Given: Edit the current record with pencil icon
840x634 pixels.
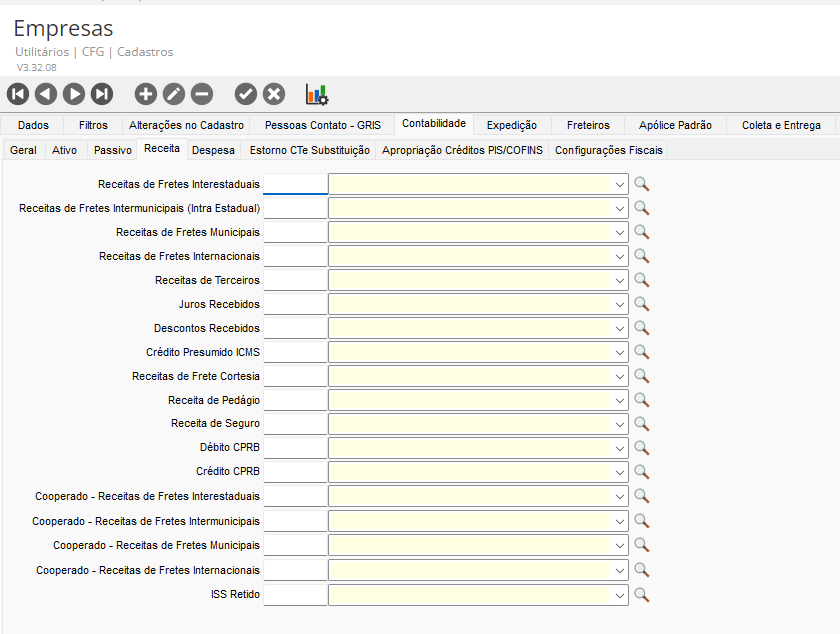Looking at the screenshot, I should pos(174,94).
